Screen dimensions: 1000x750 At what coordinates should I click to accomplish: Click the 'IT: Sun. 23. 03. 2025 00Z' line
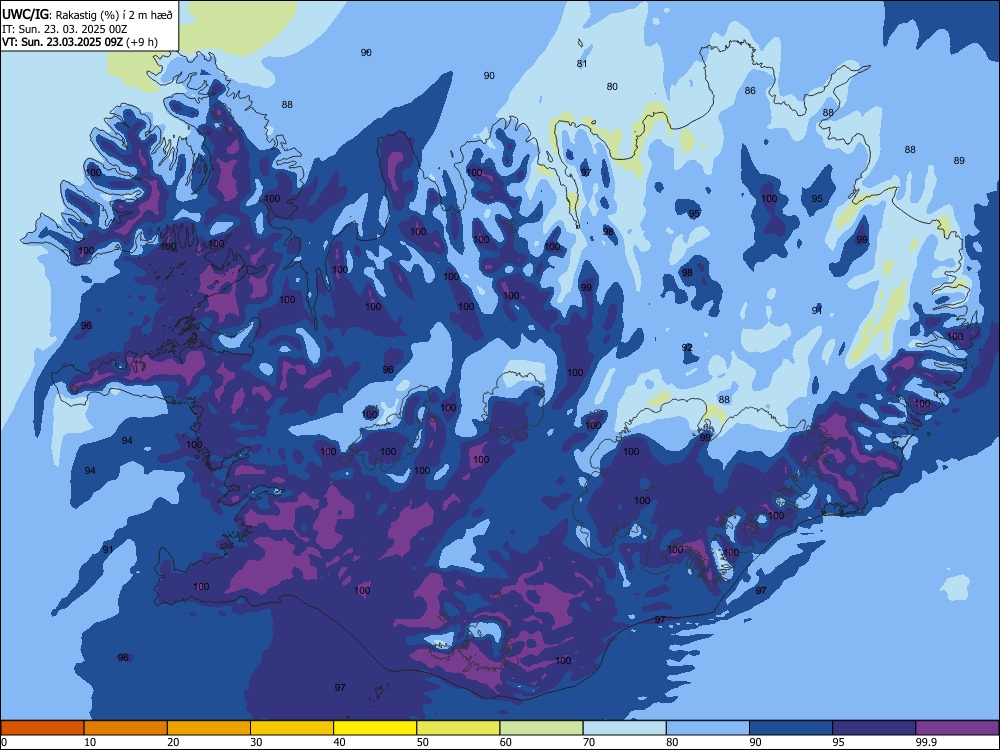(66, 29)
